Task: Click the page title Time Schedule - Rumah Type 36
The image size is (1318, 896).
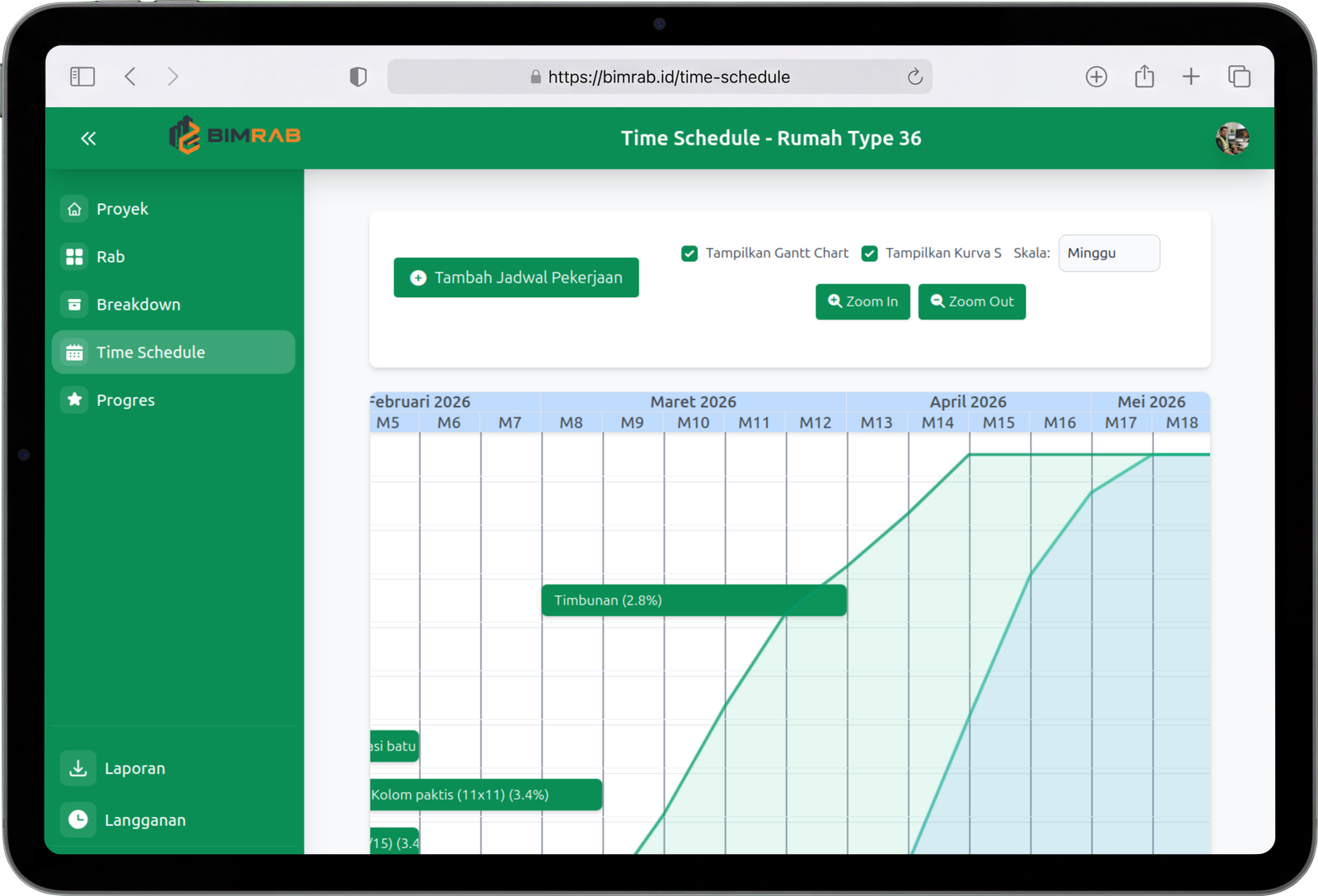Action: [x=771, y=138]
